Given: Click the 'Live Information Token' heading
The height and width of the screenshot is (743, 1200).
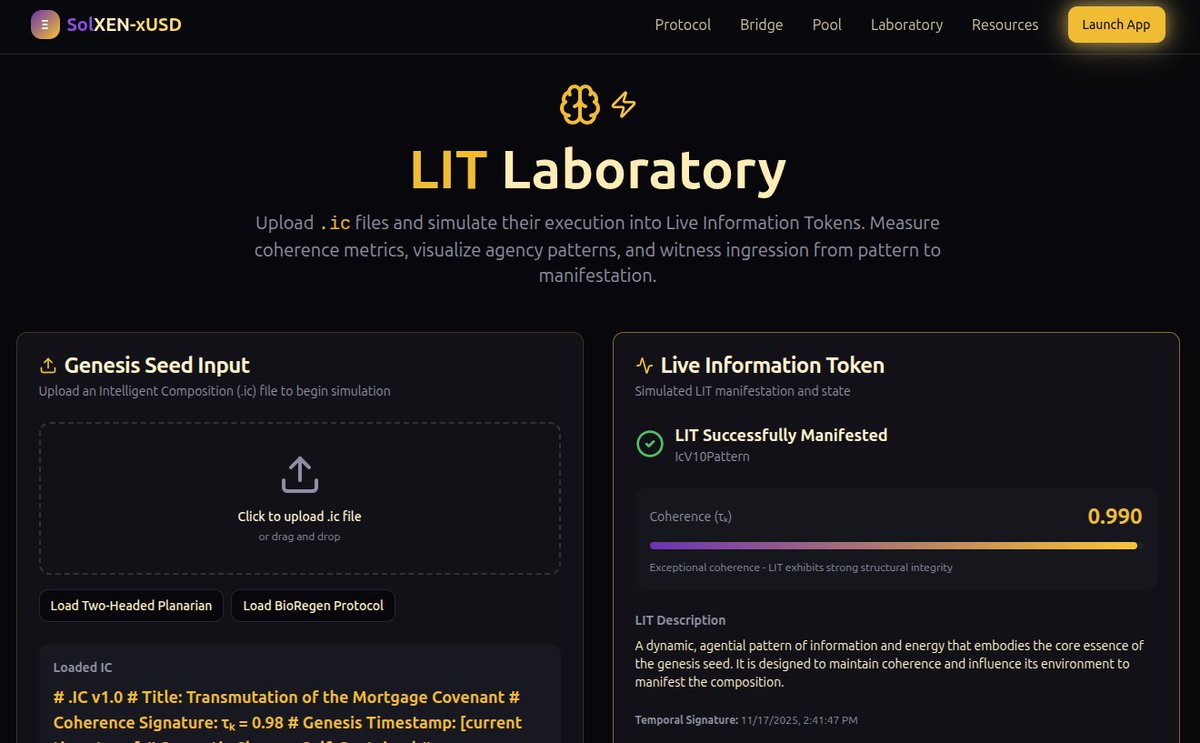Looking at the screenshot, I should (773, 366).
